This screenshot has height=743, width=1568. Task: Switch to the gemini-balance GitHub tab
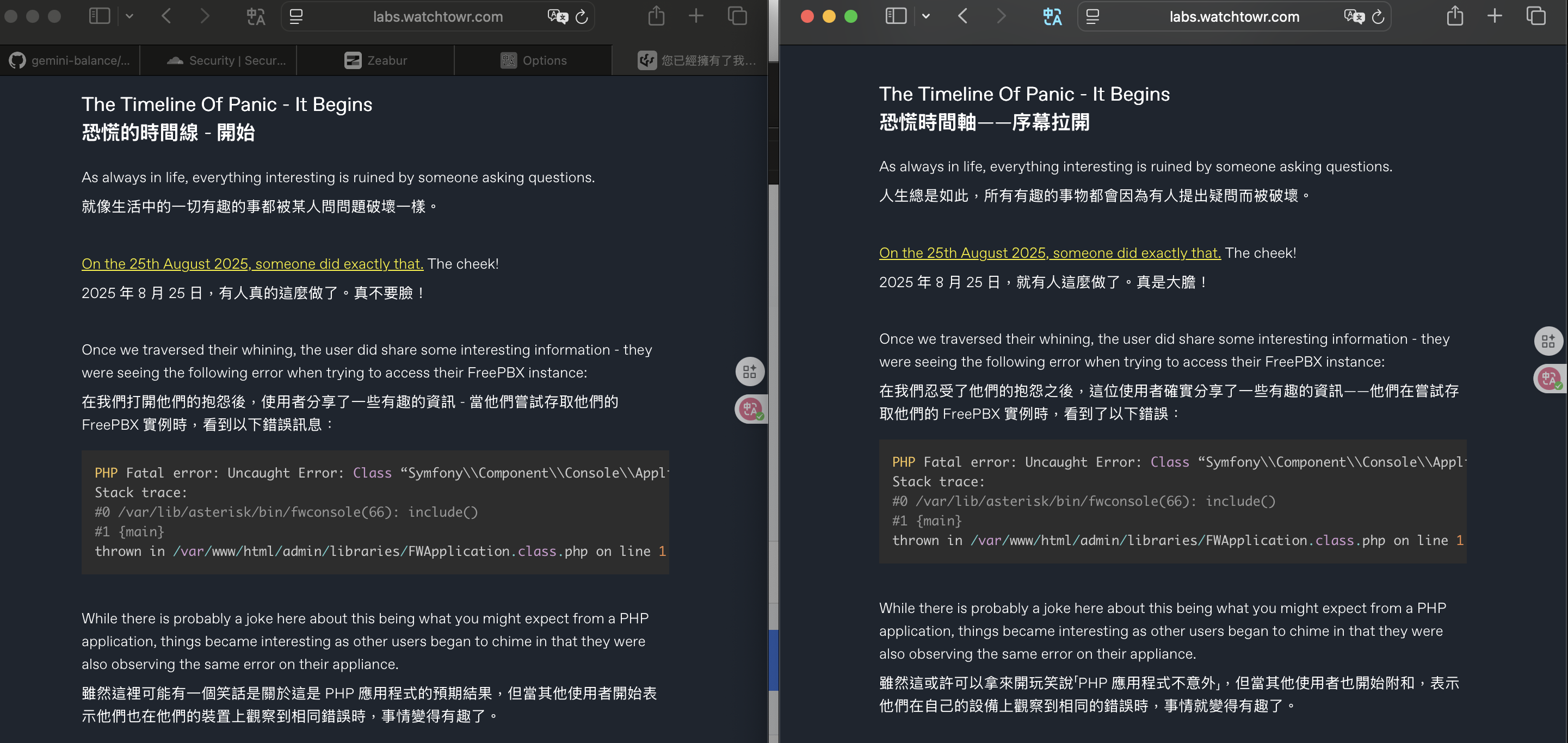(70, 60)
